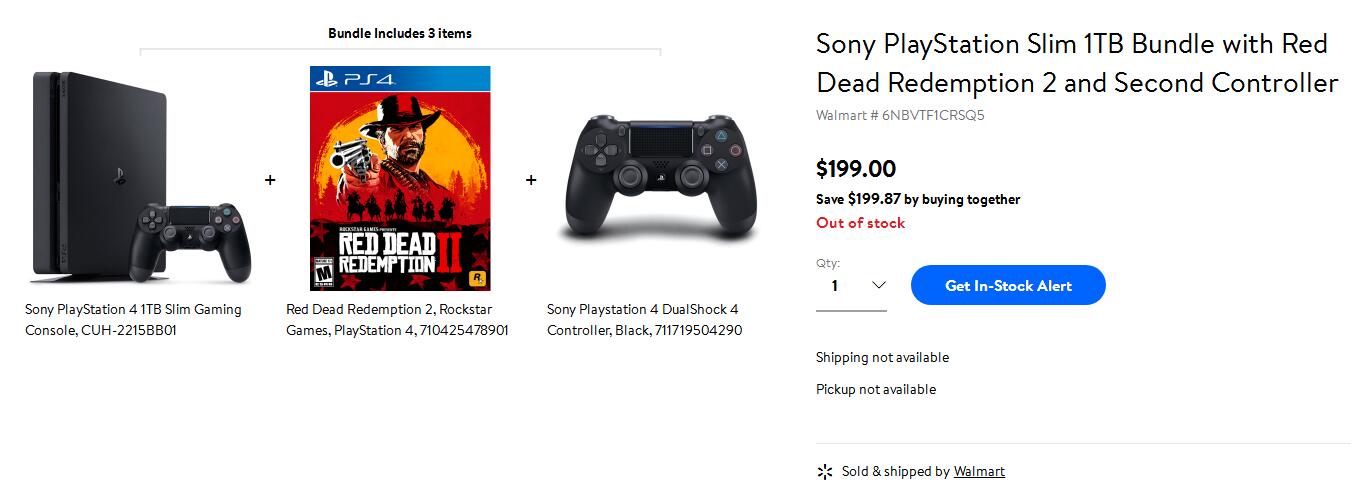This screenshot has width=1351, height=494.
Task: Click the Get In-Stock Alert button
Action: tap(1008, 286)
